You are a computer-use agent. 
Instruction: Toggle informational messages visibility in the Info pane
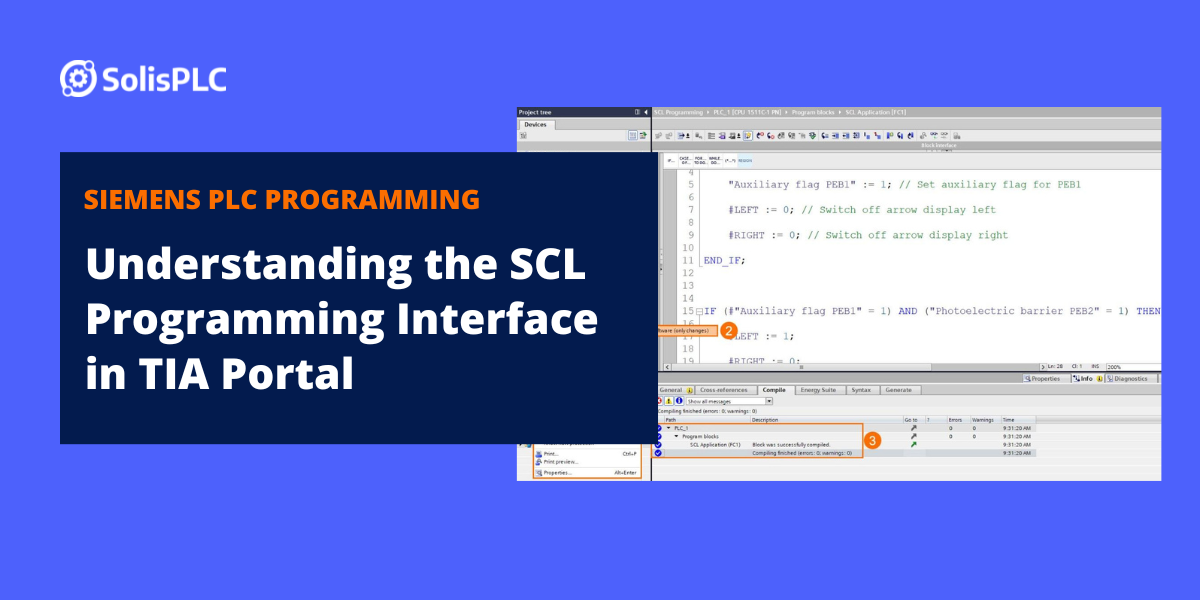pyautogui.click(x=679, y=401)
